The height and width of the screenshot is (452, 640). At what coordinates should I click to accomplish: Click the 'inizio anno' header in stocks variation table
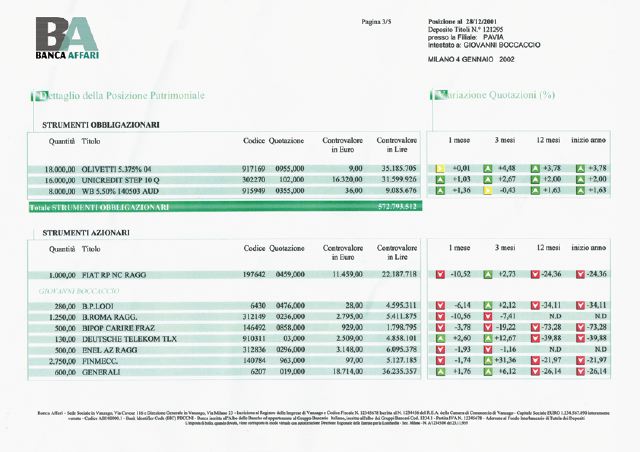pyautogui.click(x=589, y=248)
